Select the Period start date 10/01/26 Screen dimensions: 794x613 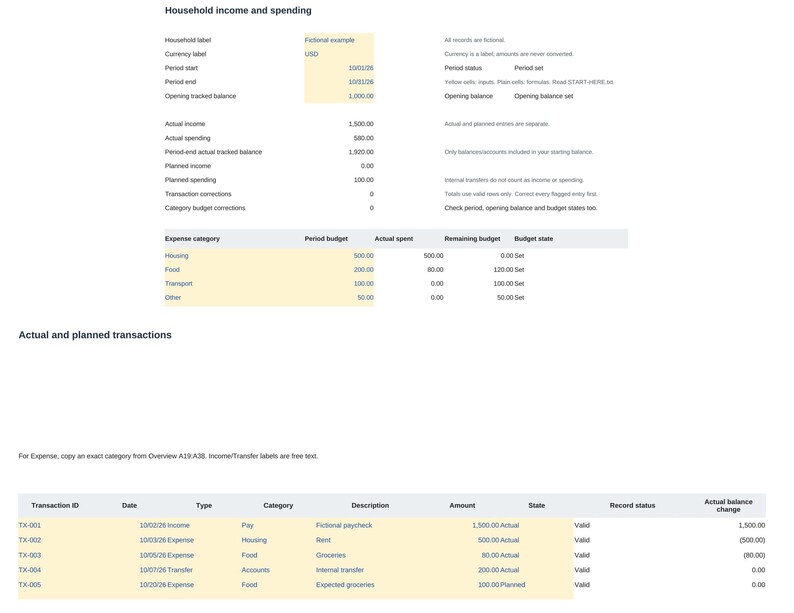(339, 68)
